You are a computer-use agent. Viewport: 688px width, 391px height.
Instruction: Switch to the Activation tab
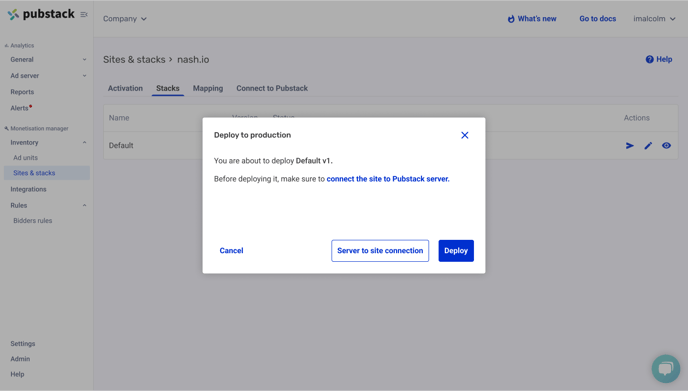[x=125, y=88]
